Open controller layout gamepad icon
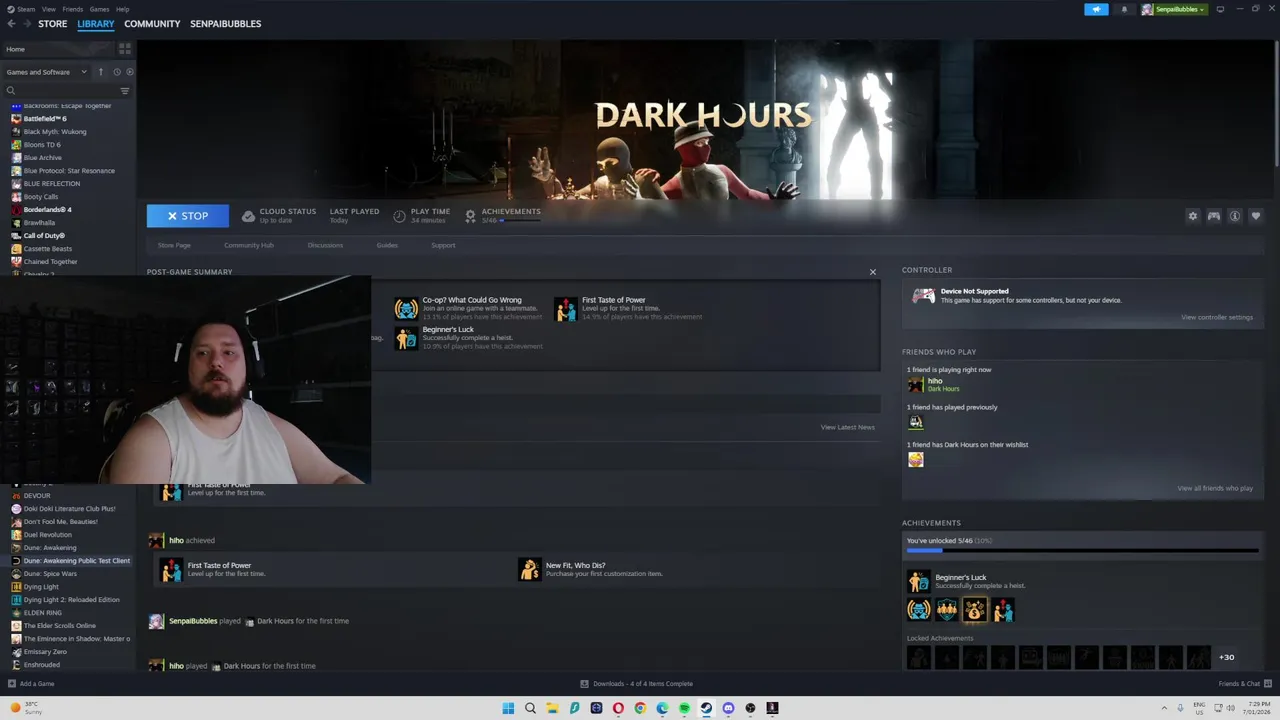 pyautogui.click(x=1213, y=216)
